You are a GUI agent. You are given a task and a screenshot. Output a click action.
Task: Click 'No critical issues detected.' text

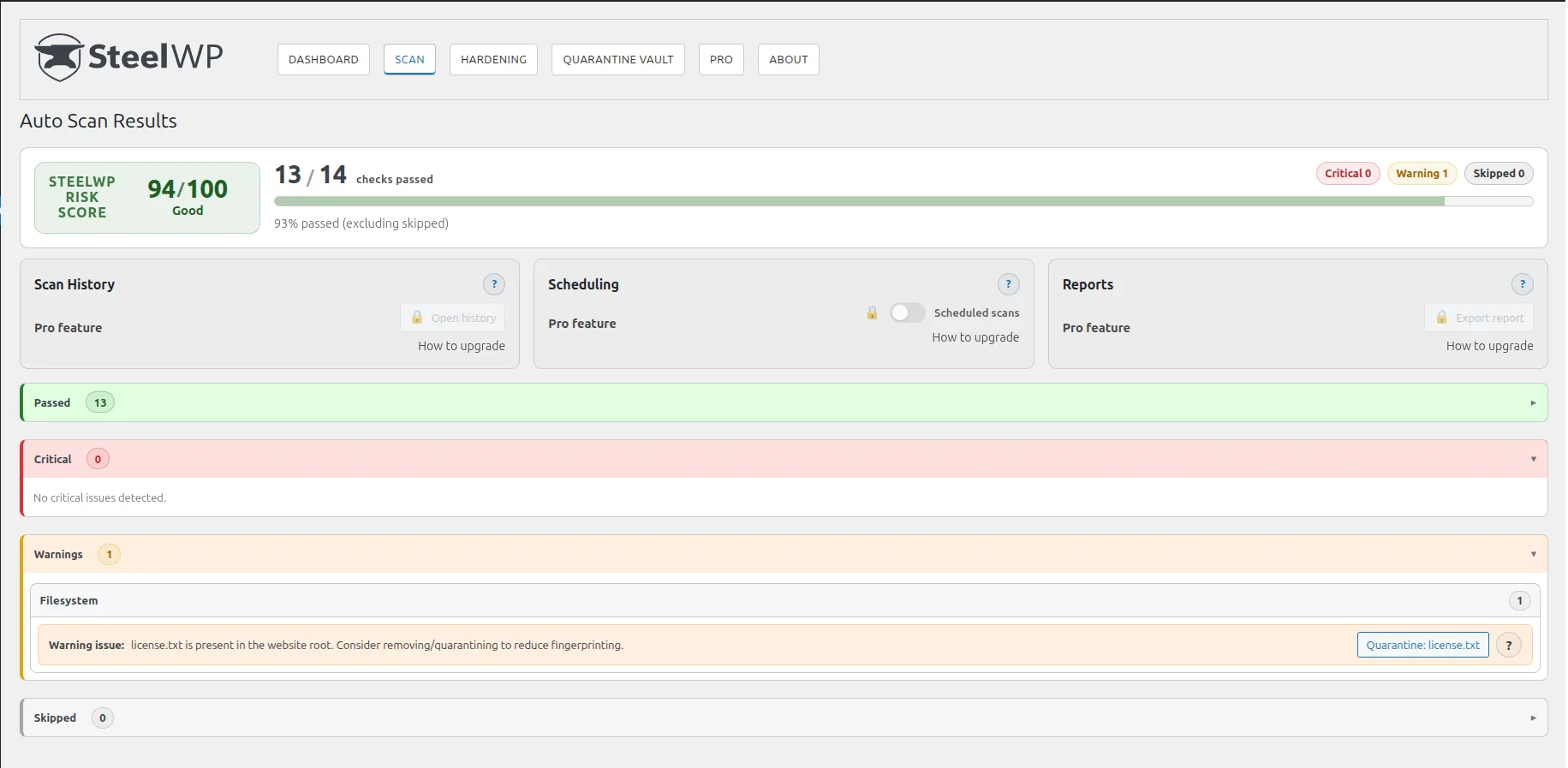(x=99, y=497)
